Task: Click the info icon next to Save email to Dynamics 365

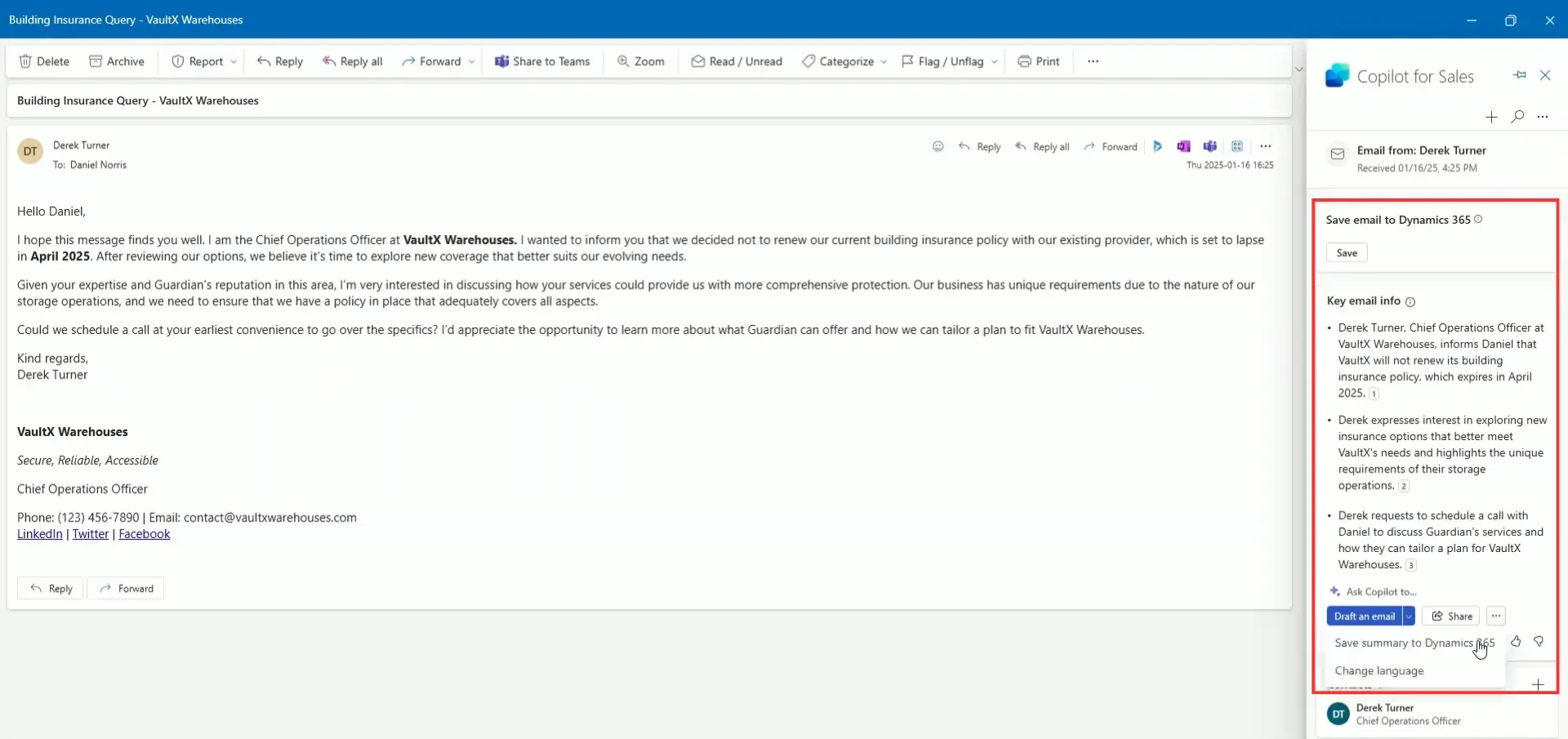Action: click(x=1478, y=219)
